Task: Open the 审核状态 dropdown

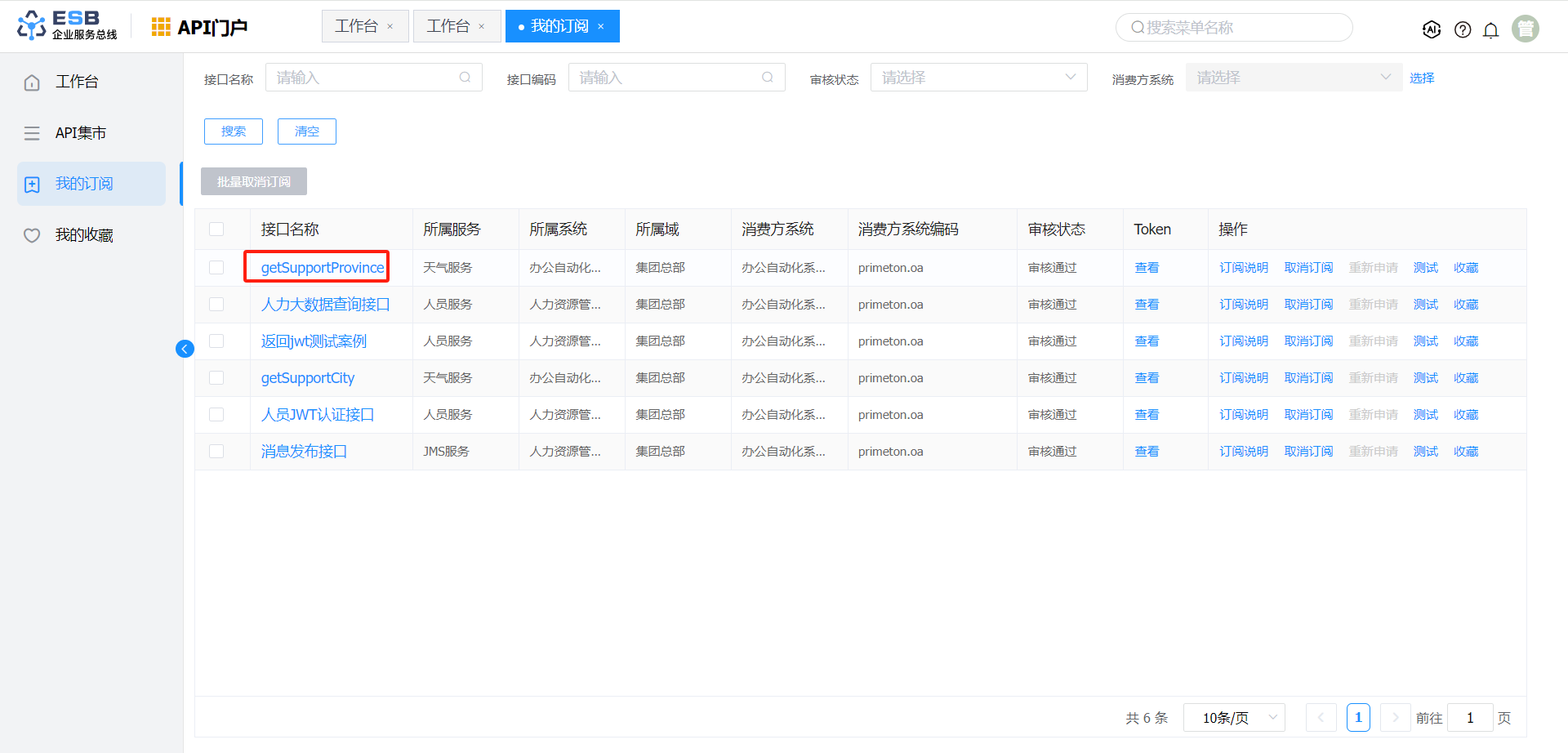Action: coord(978,78)
